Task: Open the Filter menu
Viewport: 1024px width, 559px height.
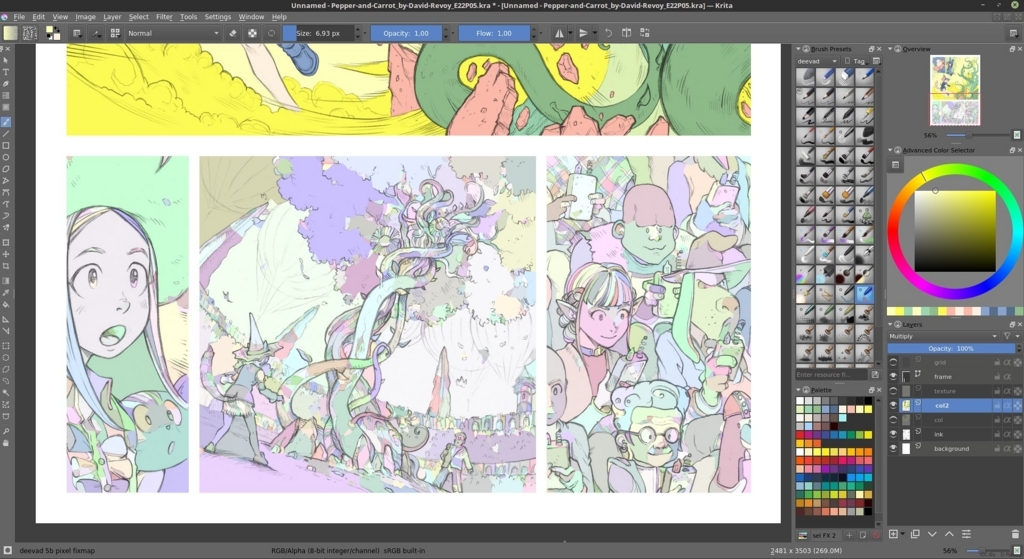Action: tap(164, 17)
